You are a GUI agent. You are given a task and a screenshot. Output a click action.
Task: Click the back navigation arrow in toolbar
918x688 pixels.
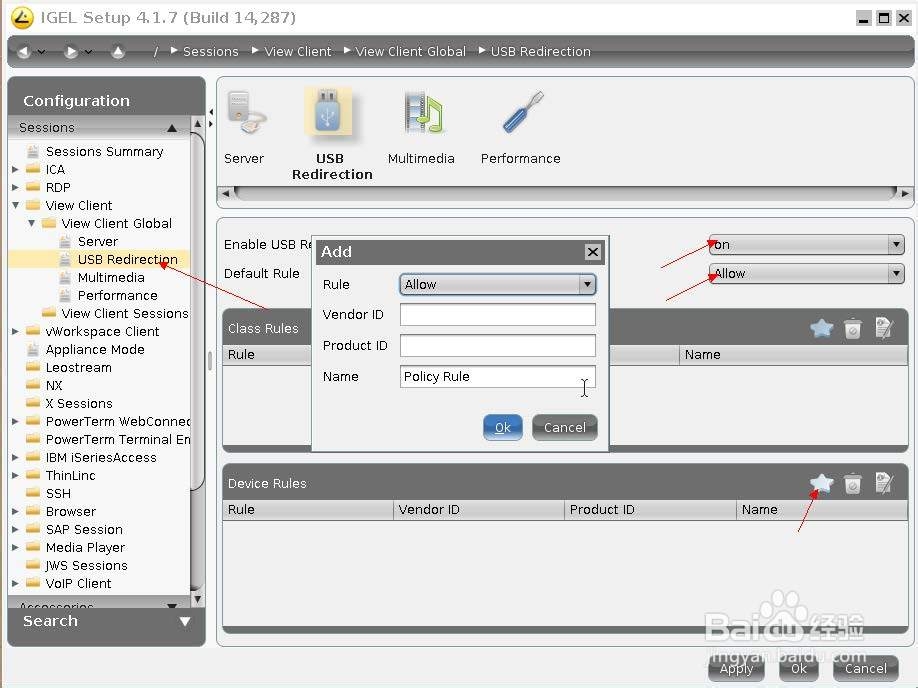point(23,52)
